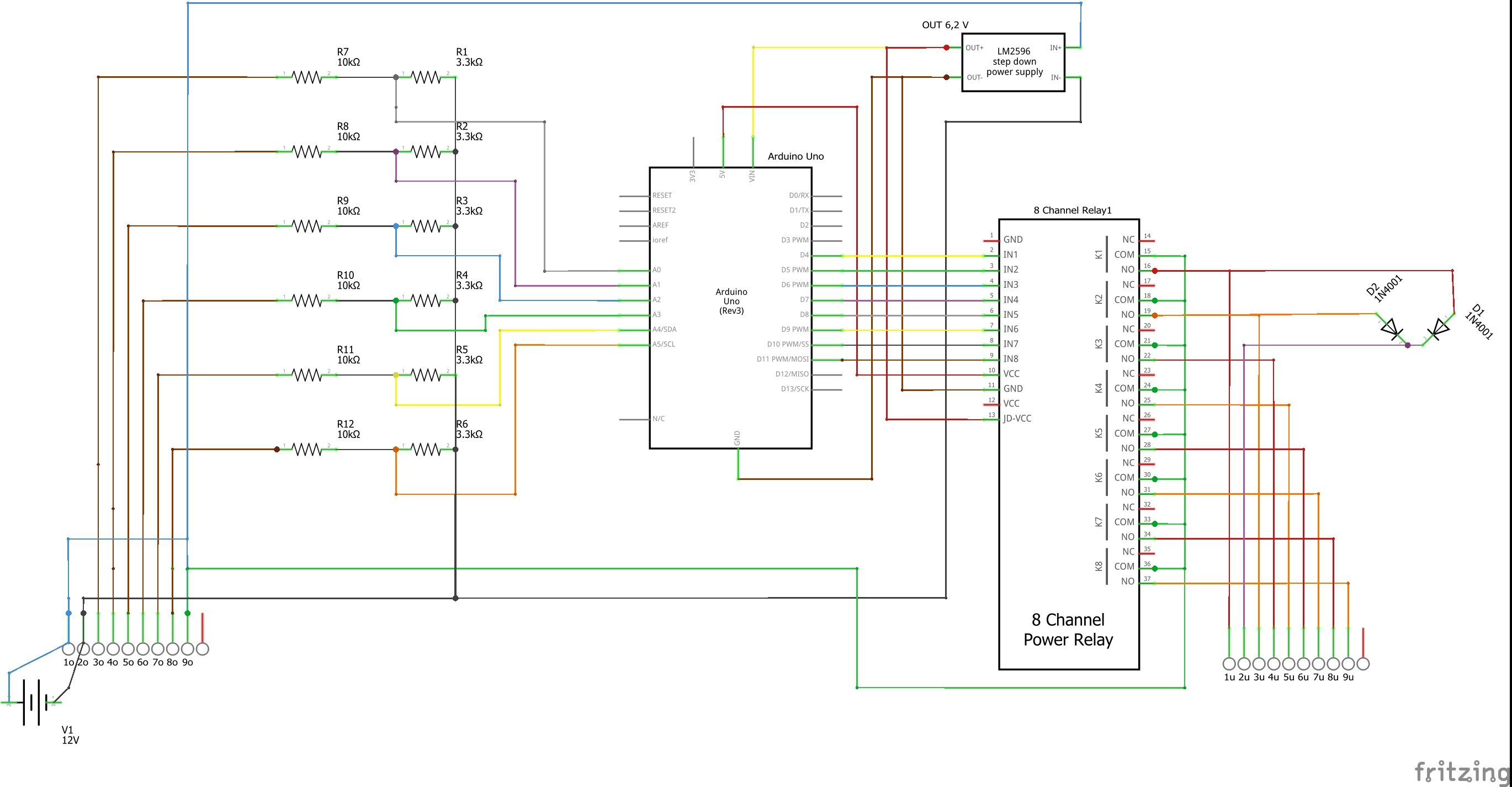1512x787 pixels.
Task: Click the OUT 6,2 V label
Action: point(945,25)
